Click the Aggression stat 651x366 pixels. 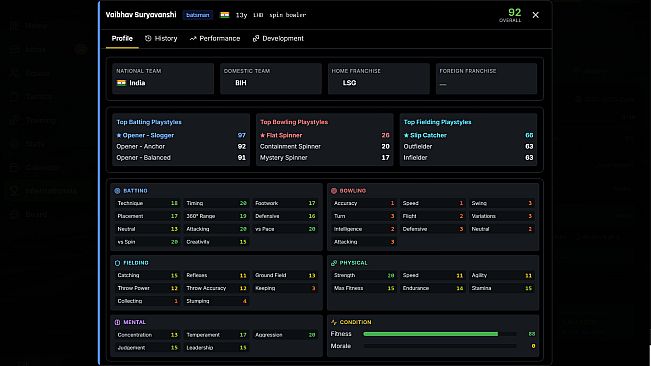coord(285,335)
